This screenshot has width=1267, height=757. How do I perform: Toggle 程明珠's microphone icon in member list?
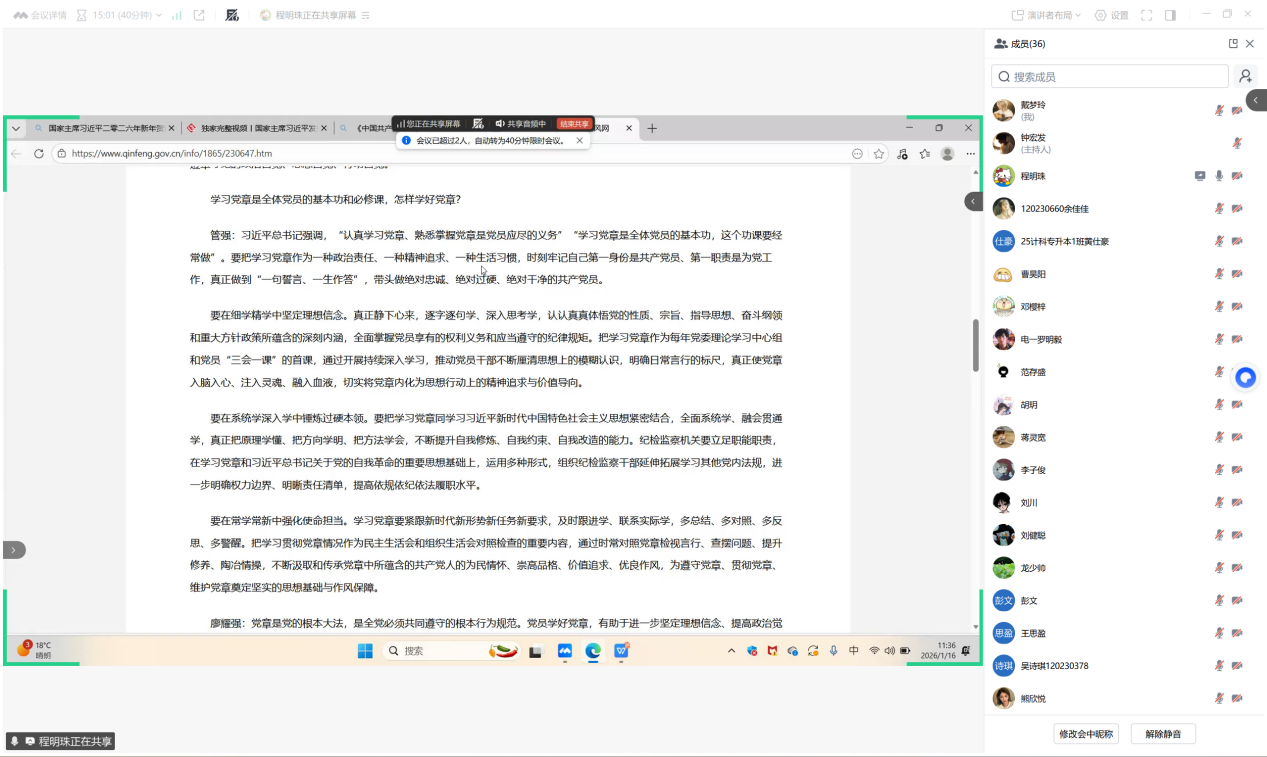(1219, 176)
